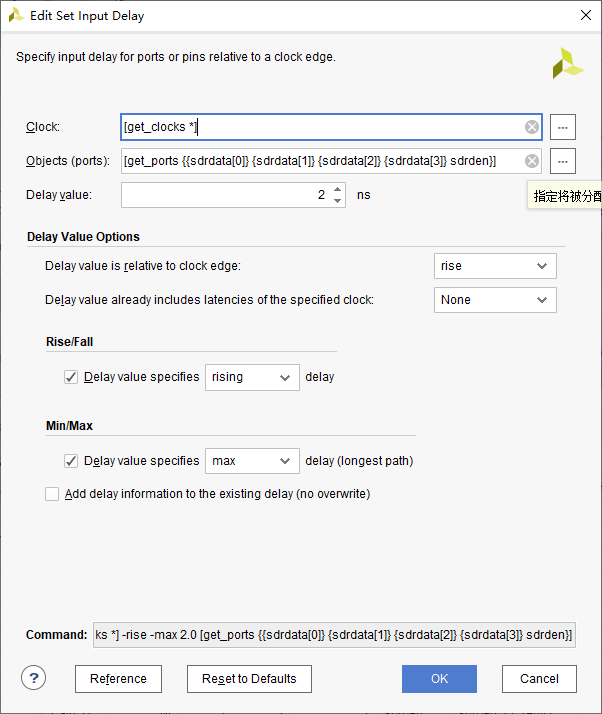Open the latencies None dropdown
The image size is (602, 714).
pyautogui.click(x=495, y=300)
